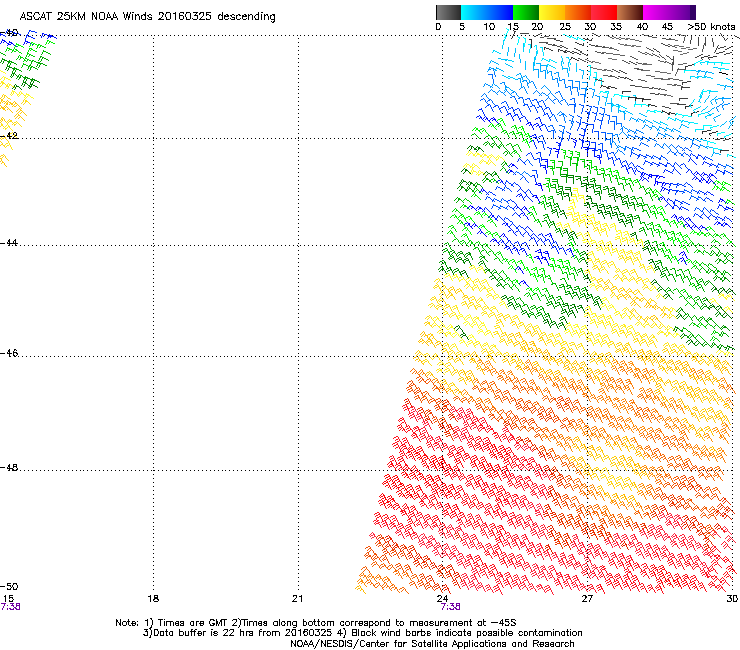Select the '20' label under the color scale
The image size is (740, 650).
click(538, 27)
